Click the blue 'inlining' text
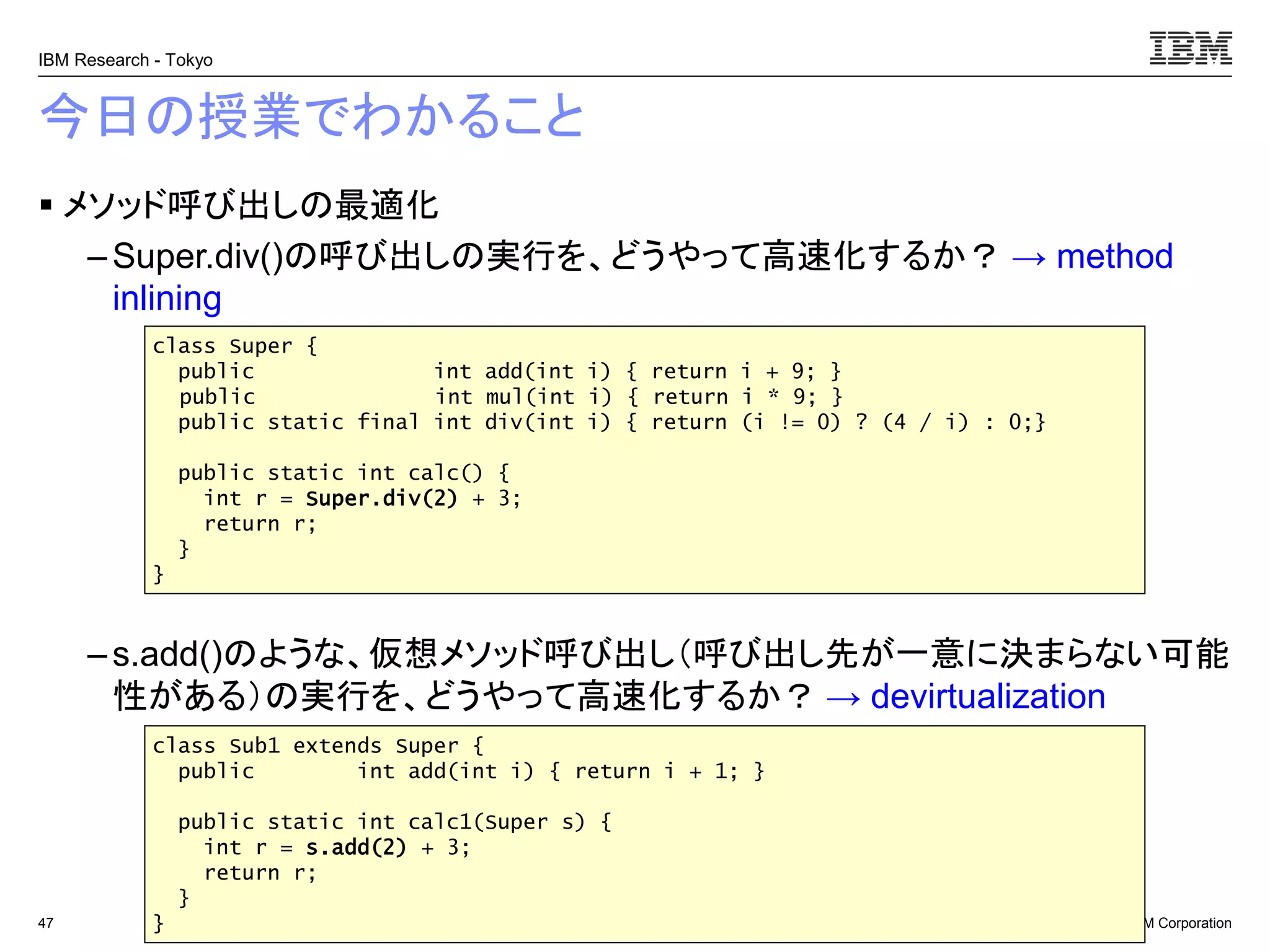 point(167,299)
